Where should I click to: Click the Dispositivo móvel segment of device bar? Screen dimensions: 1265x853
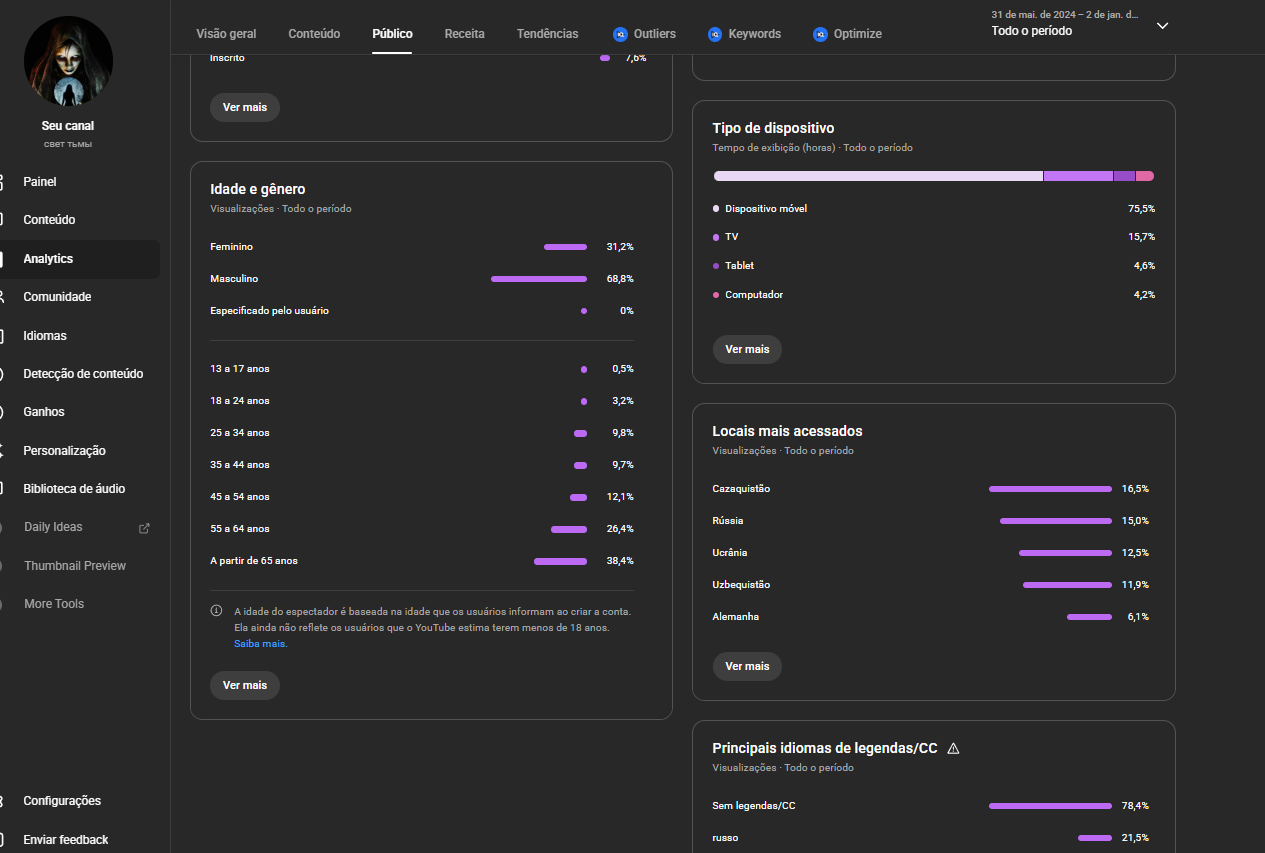tap(877, 176)
